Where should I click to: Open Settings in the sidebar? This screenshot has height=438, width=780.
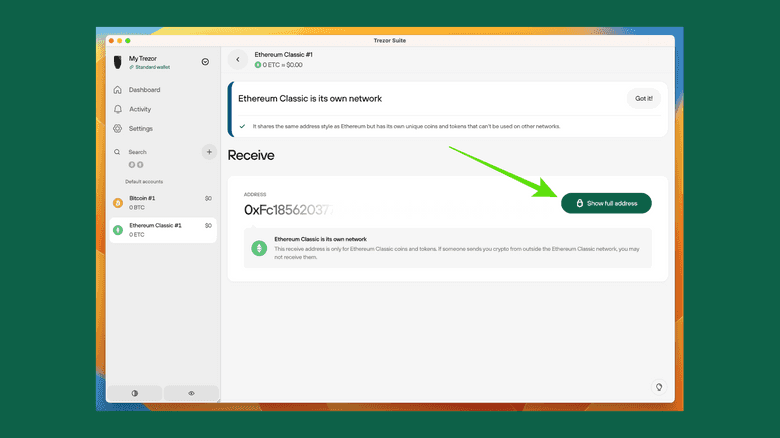coord(140,129)
